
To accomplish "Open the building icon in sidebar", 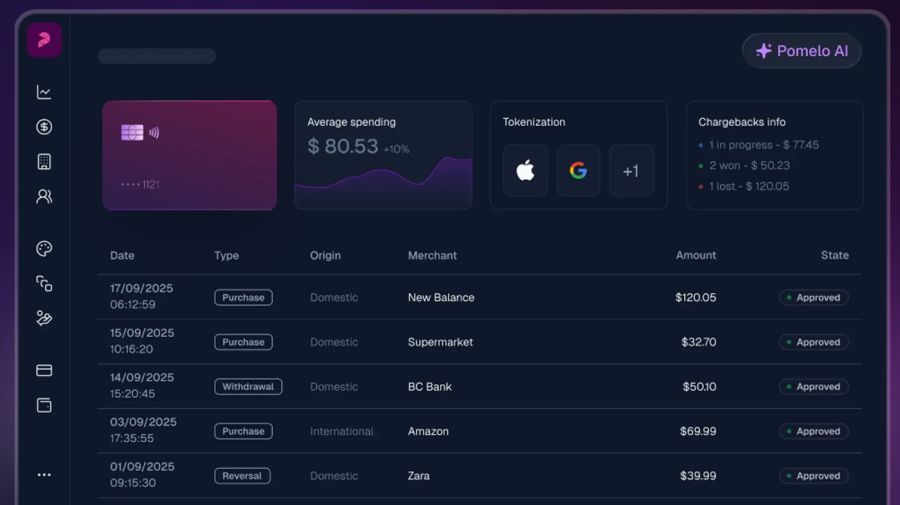I will [x=44, y=162].
